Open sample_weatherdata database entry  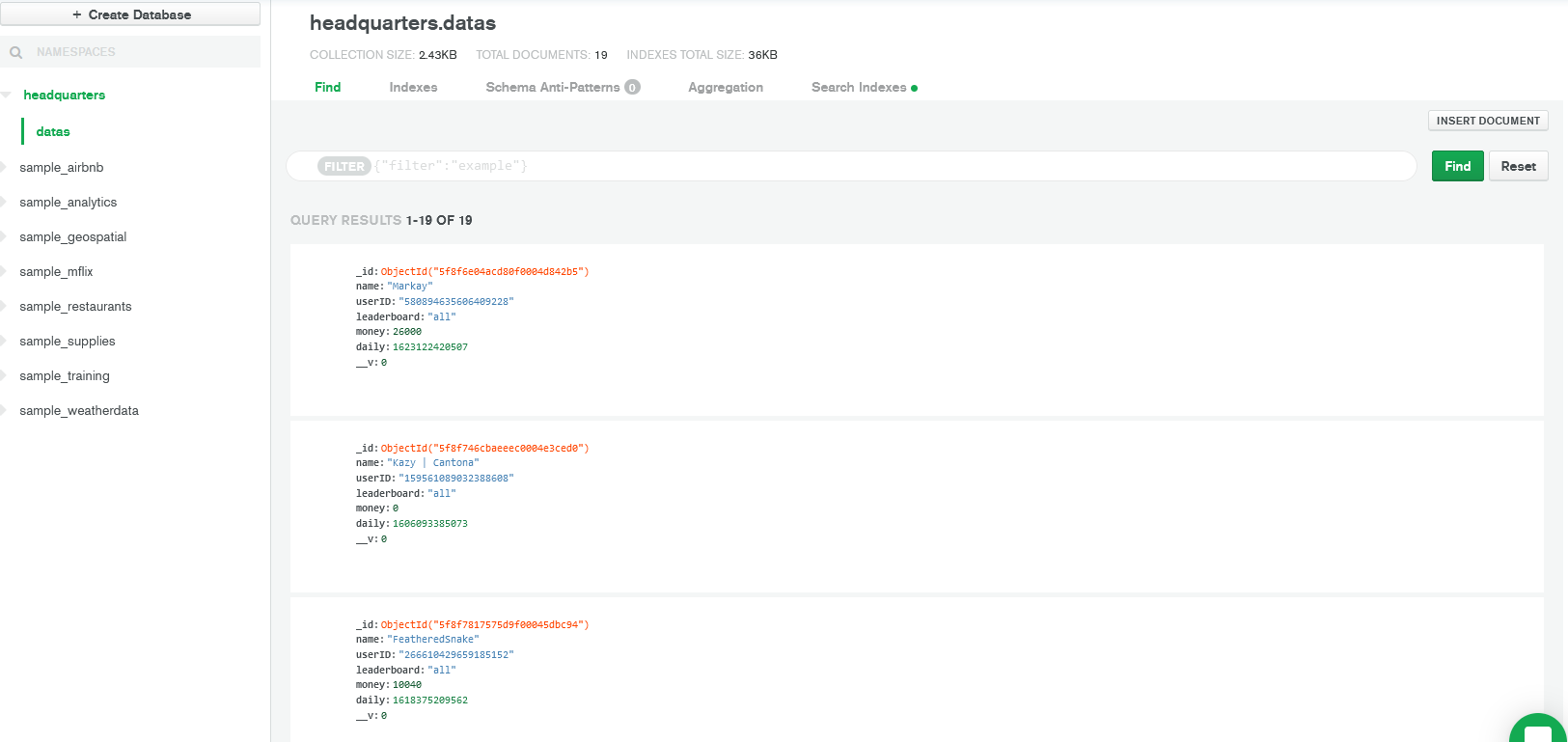click(x=79, y=410)
